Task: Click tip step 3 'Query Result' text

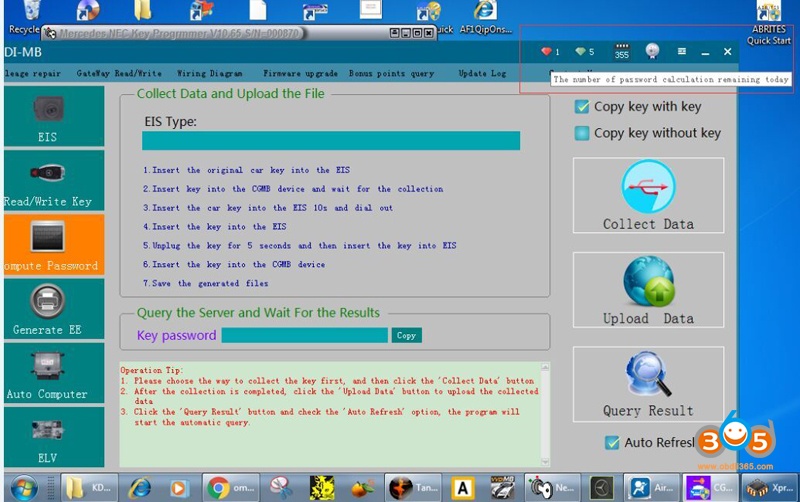Action: click(x=211, y=412)
